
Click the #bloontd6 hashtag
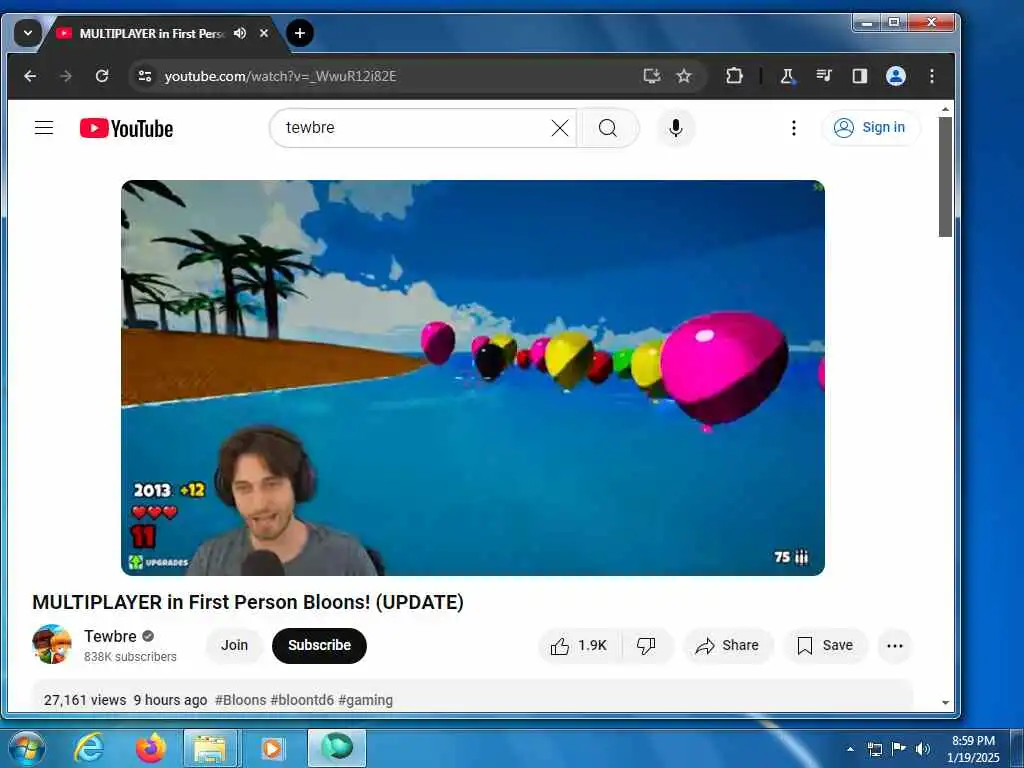(x=302, y=700)
